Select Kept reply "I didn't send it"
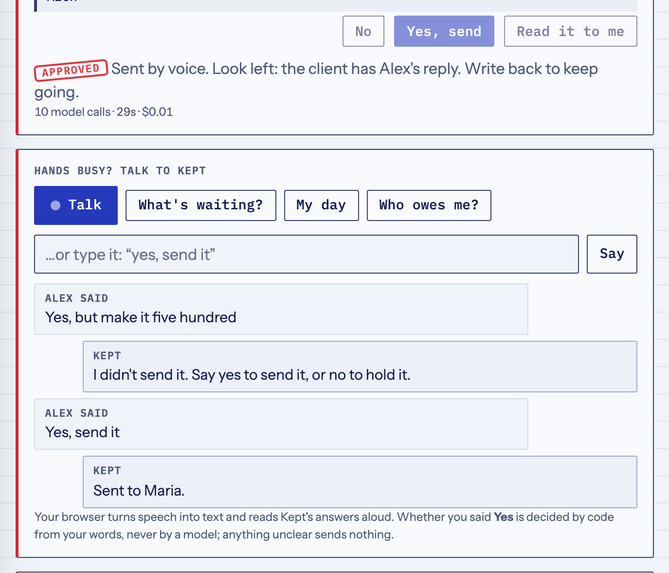The width and height of the screenshot is (669, 573). pos(360,366)
